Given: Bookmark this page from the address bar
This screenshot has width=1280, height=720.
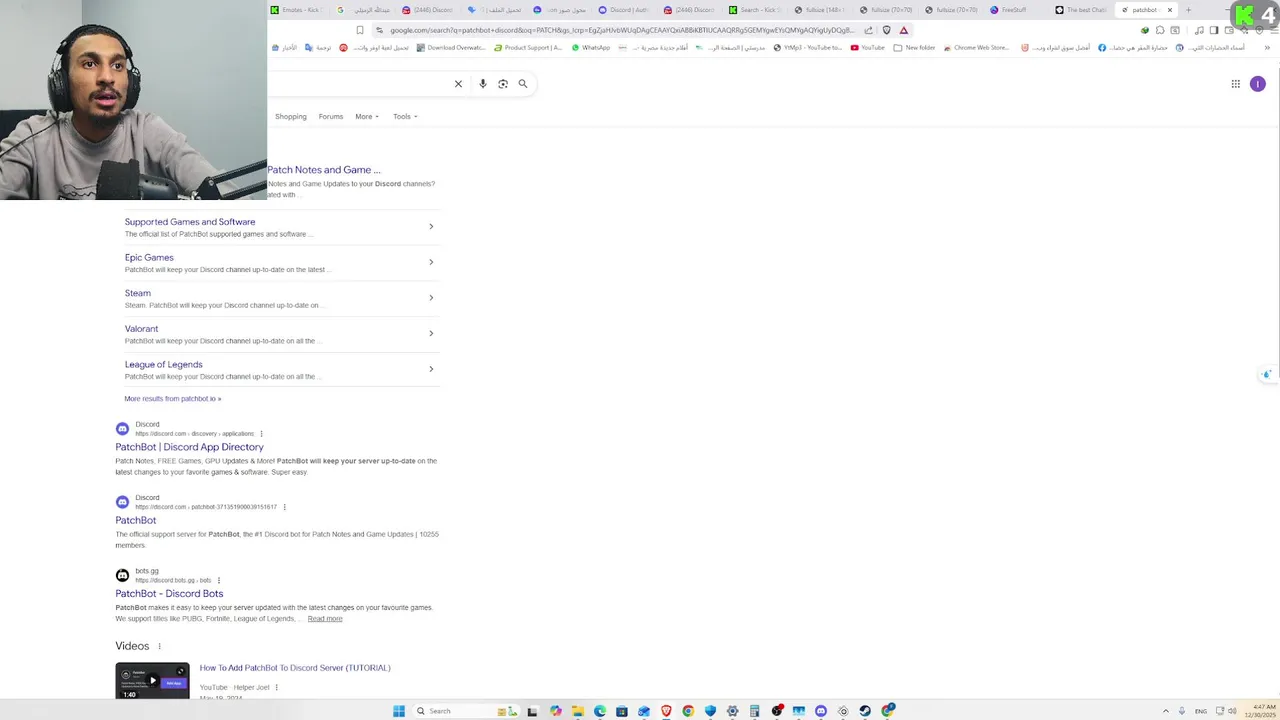Looking at the screenshot, I should (360, 30).
